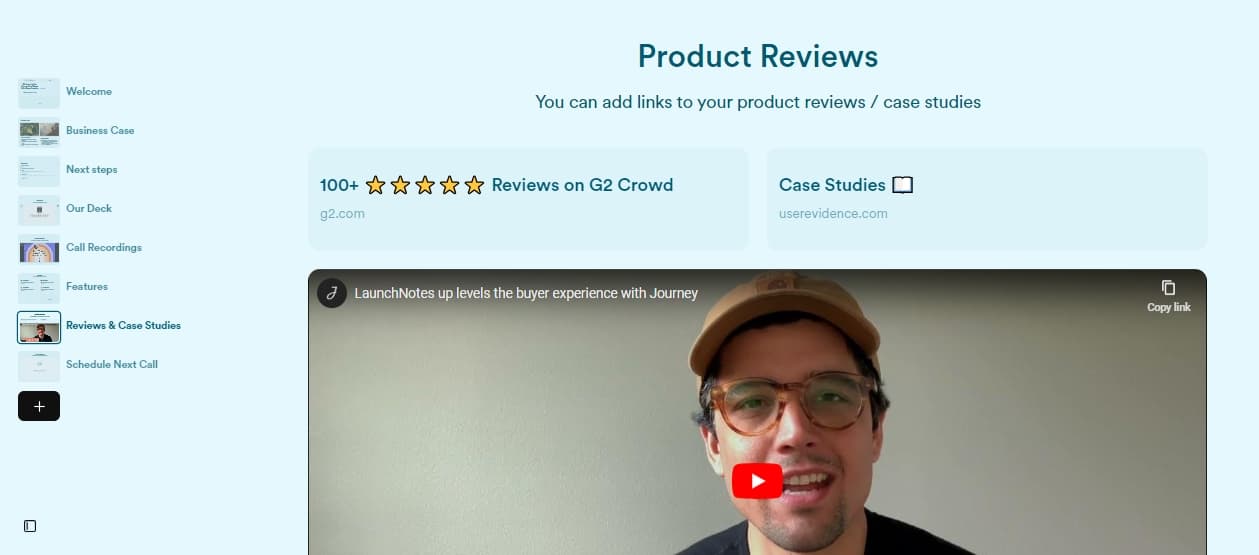This screenshot has height=555, width=1259.
Task: Click the Product Reviews heading
Action: tap(758, 56)
